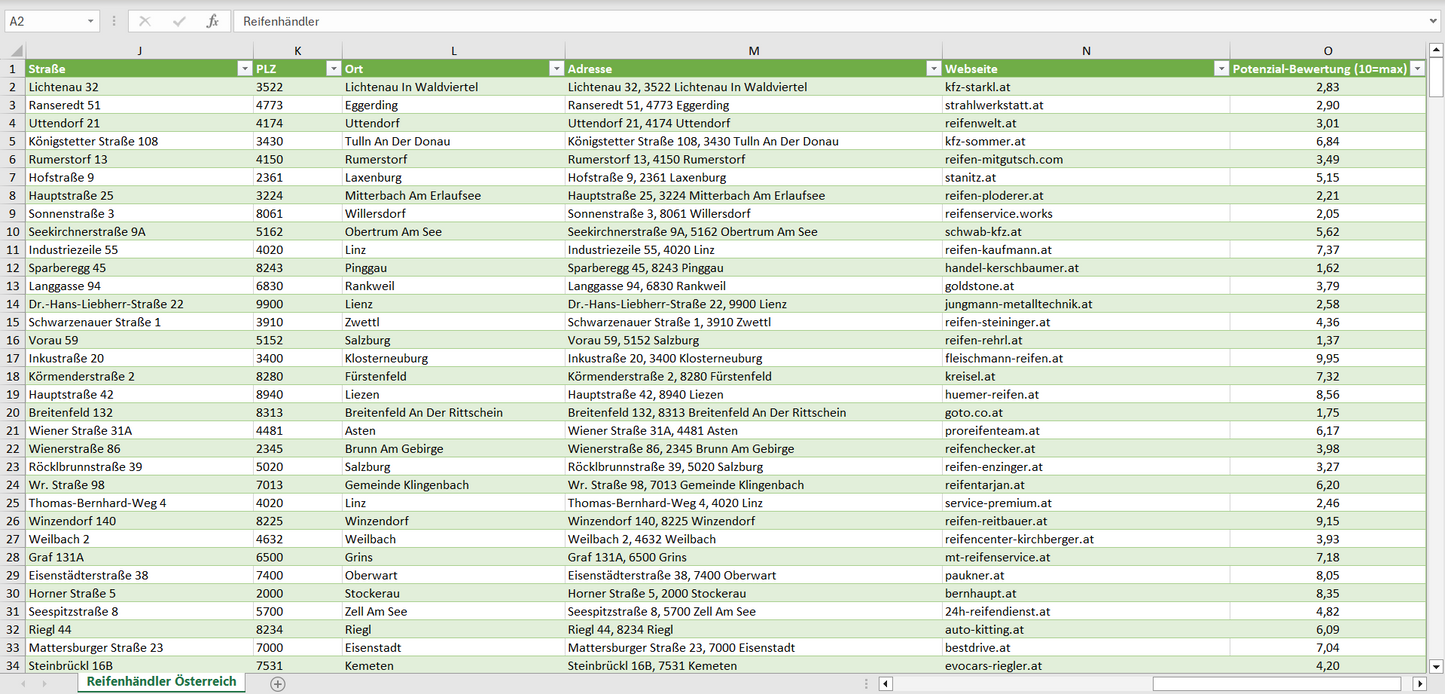Open the Webseite column filter dropdown
The image size is (1445, 694).
click(x=1221, y=69)
